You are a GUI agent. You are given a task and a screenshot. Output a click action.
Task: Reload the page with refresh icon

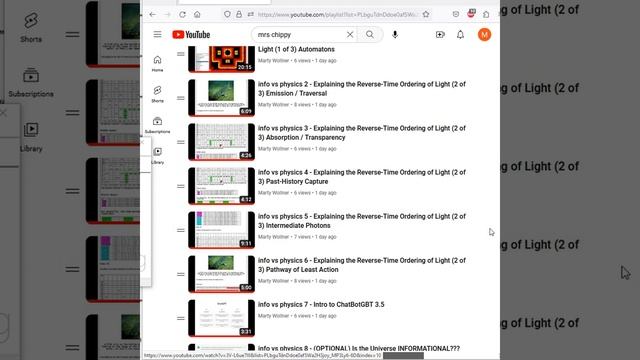click(x=182, y=14)
